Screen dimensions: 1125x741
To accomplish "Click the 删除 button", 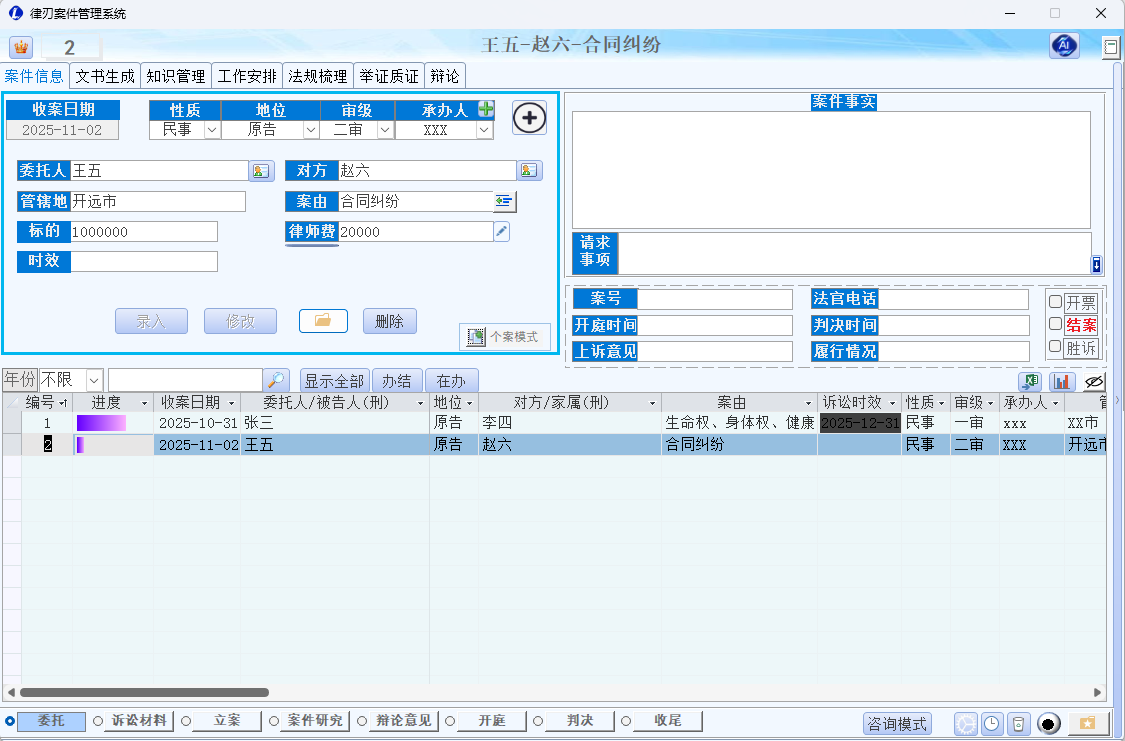I will [x=389, y=321].
